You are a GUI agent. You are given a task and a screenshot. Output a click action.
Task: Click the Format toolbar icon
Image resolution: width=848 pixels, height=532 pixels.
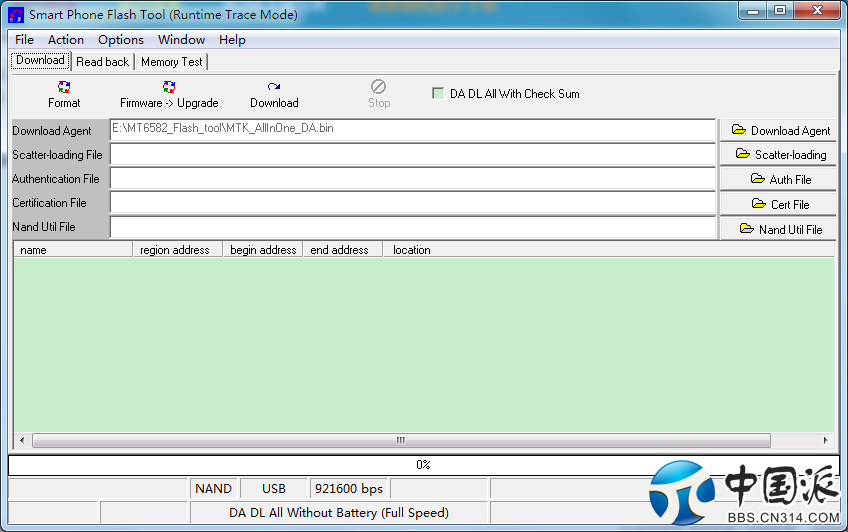[64, 87]
